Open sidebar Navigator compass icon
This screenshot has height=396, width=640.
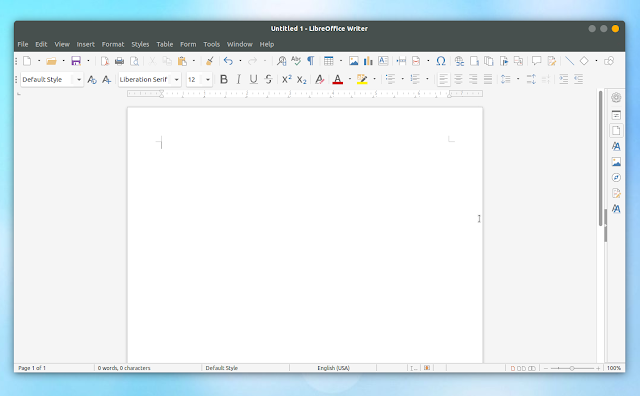tap(616, 178)
